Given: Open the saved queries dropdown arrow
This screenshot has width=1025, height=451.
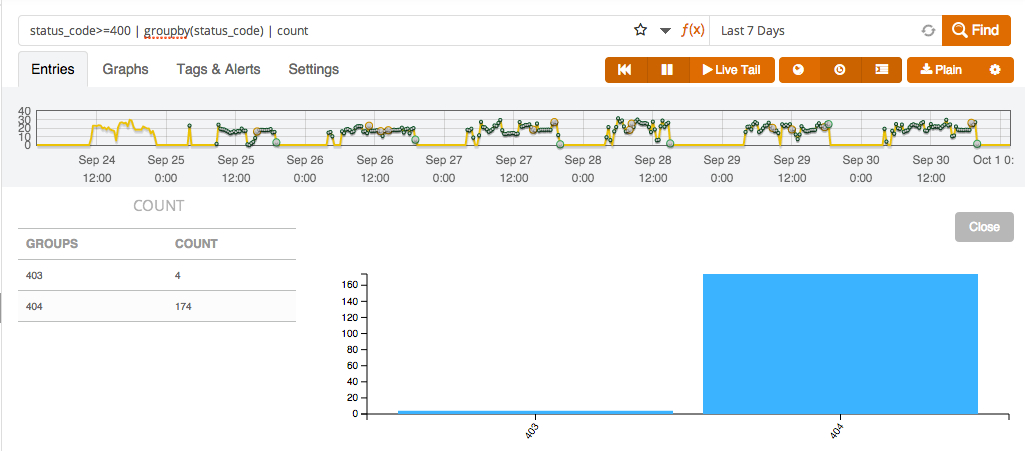Looking at the screenshot, I should pyautogui.click(x=666, y=31).
